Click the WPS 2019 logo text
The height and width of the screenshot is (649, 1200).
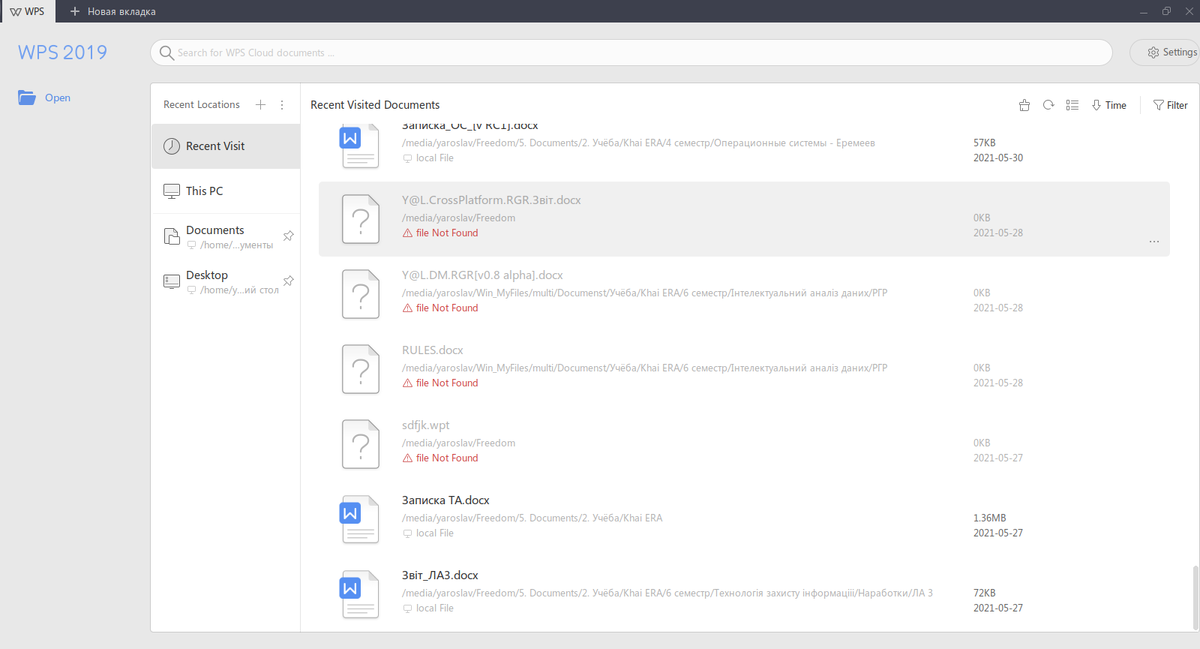(62, 53)
